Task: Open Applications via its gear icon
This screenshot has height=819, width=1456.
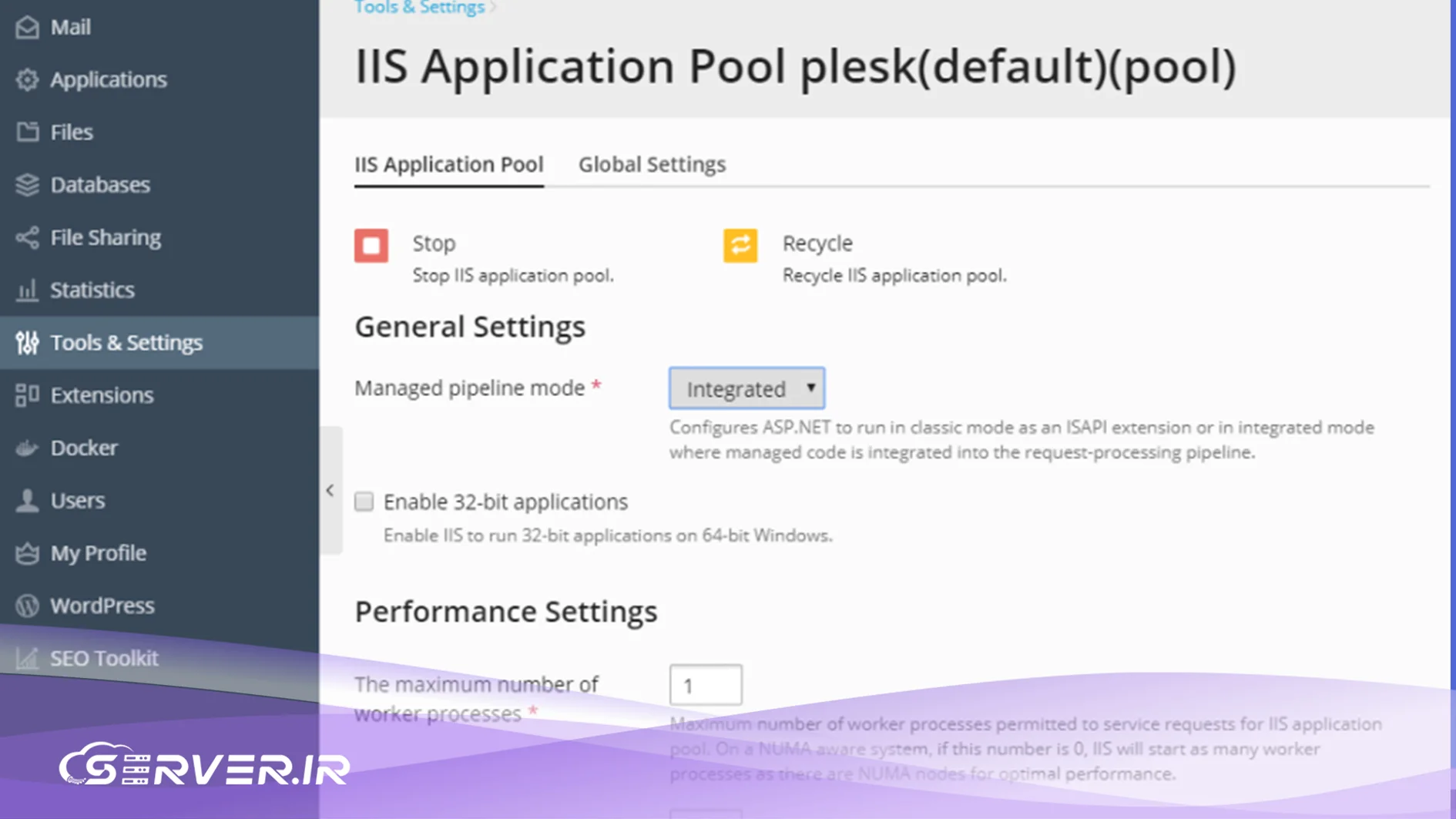Action: (27, 79)
